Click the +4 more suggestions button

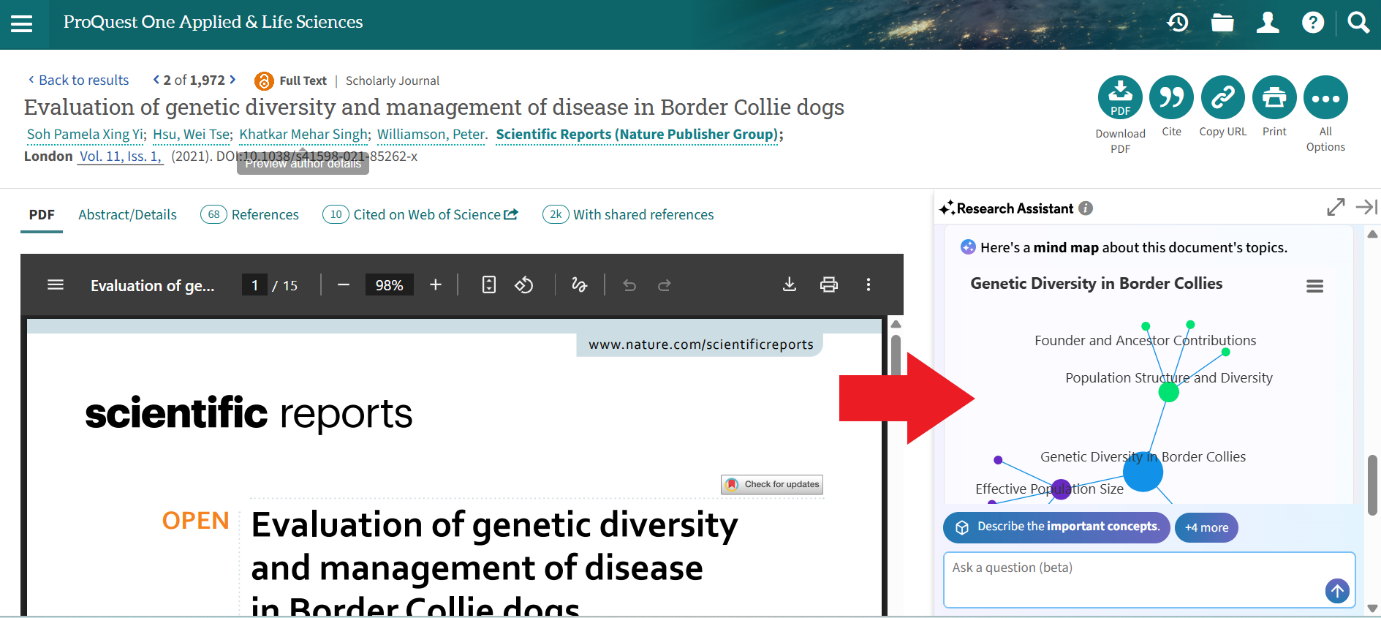1206,527
